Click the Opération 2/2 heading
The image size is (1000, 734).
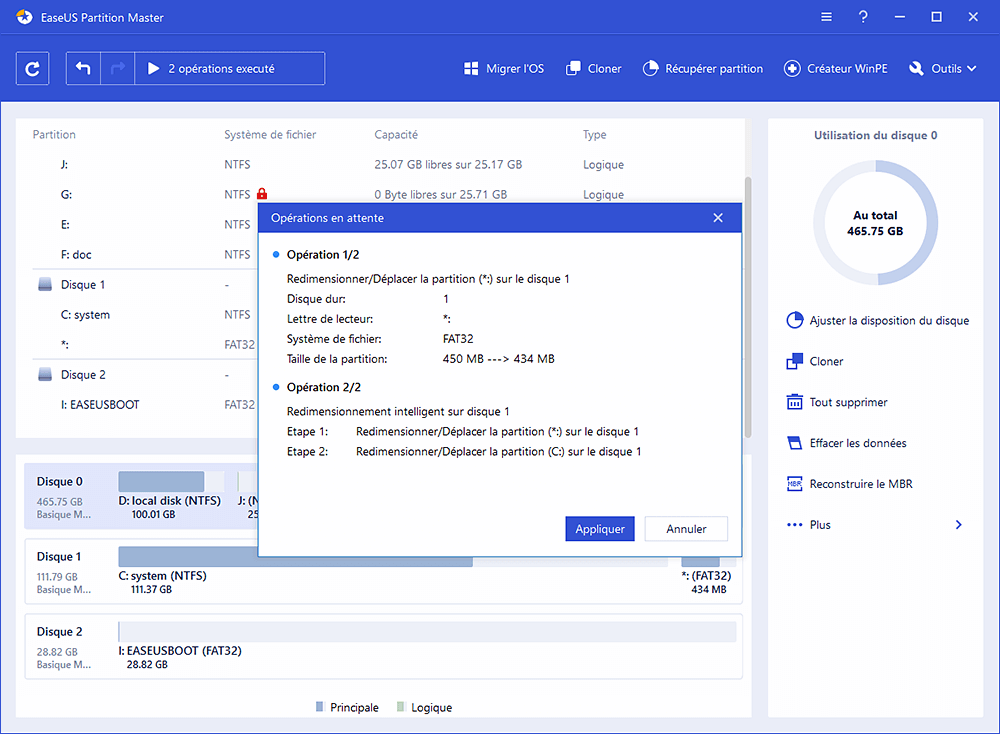click(x=323, y=387)
